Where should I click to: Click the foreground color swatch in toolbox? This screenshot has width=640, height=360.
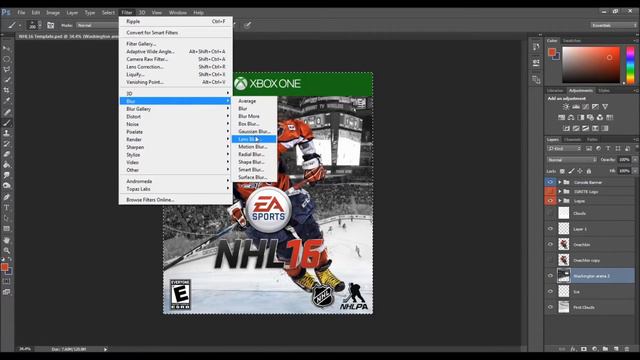pos(4,267)
